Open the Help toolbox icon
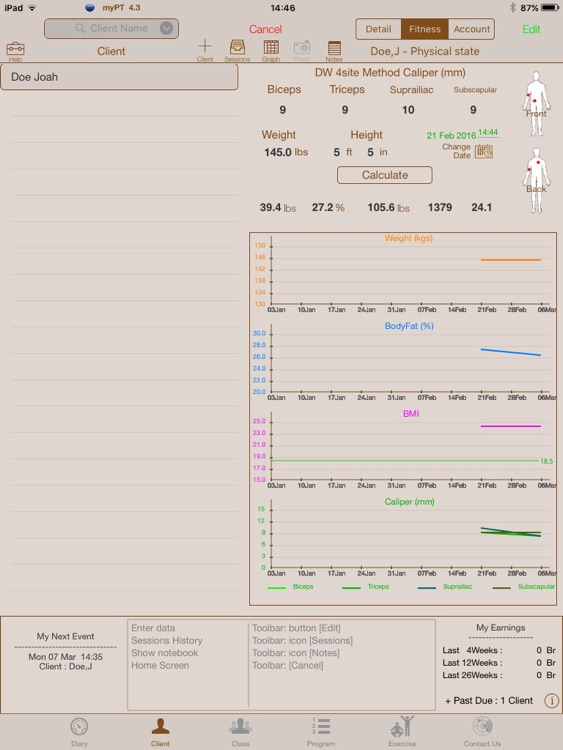Screen dimensions: 563x750 coord(15,50)
